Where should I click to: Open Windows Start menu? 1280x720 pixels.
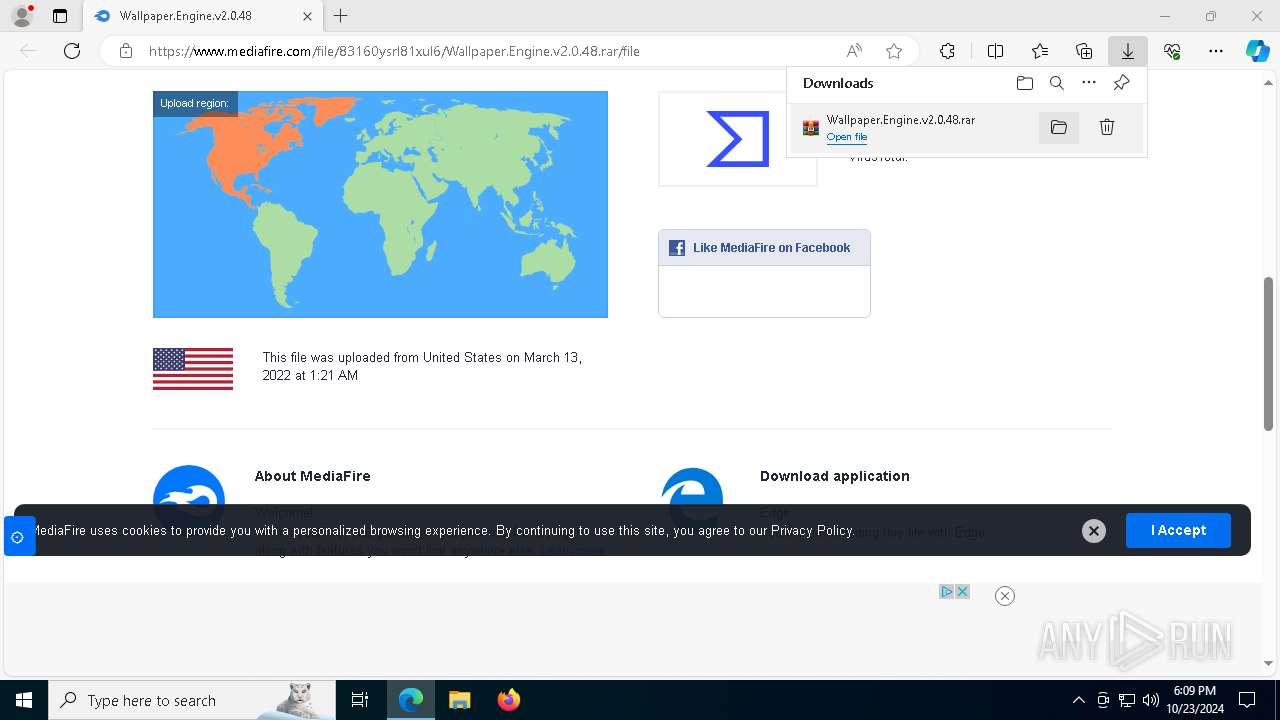click(x=24, y=700)
